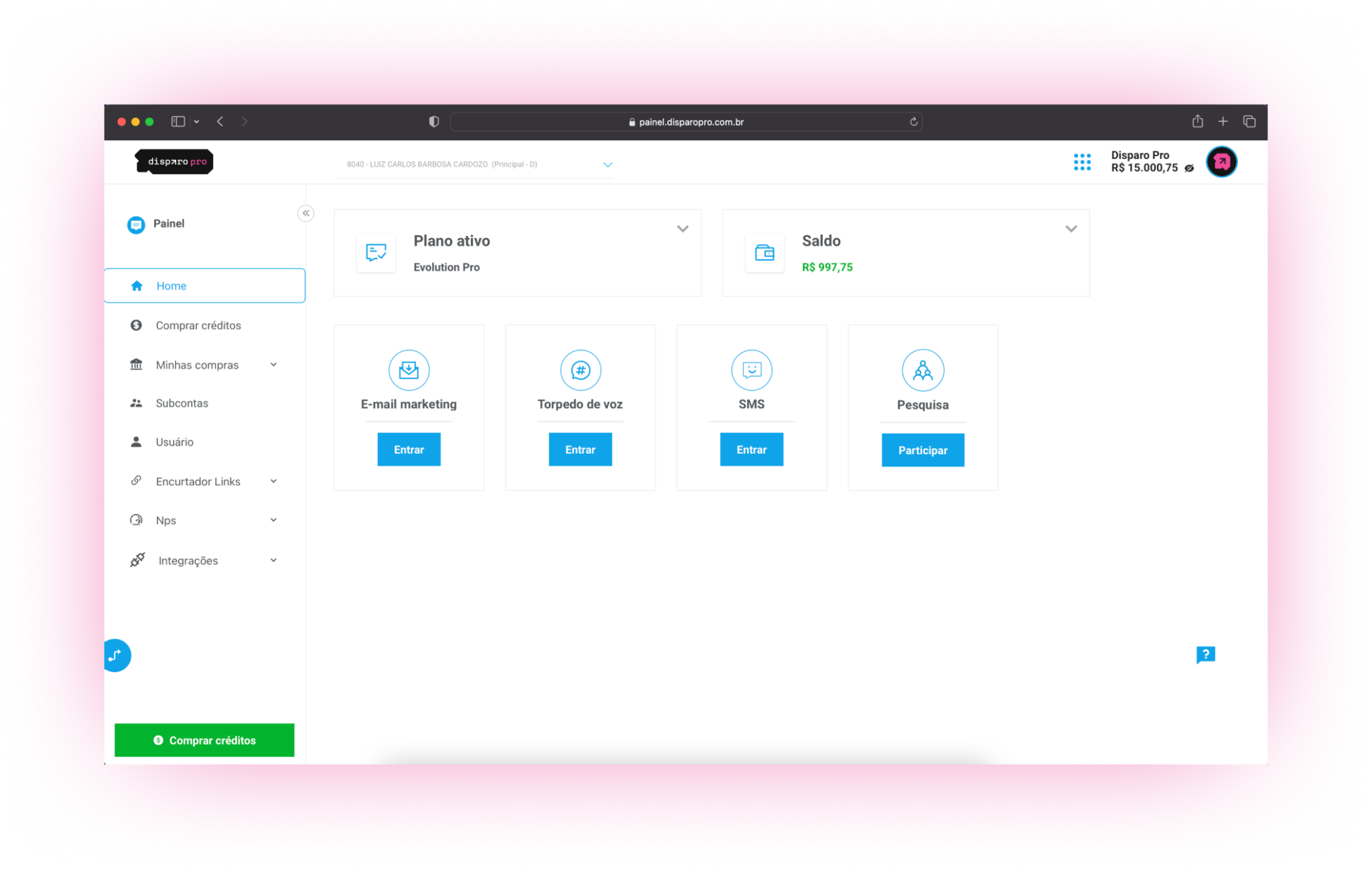Click the SMS chat bubble icon
Screen dimensions: 1372x869
(x=752, y=370)
